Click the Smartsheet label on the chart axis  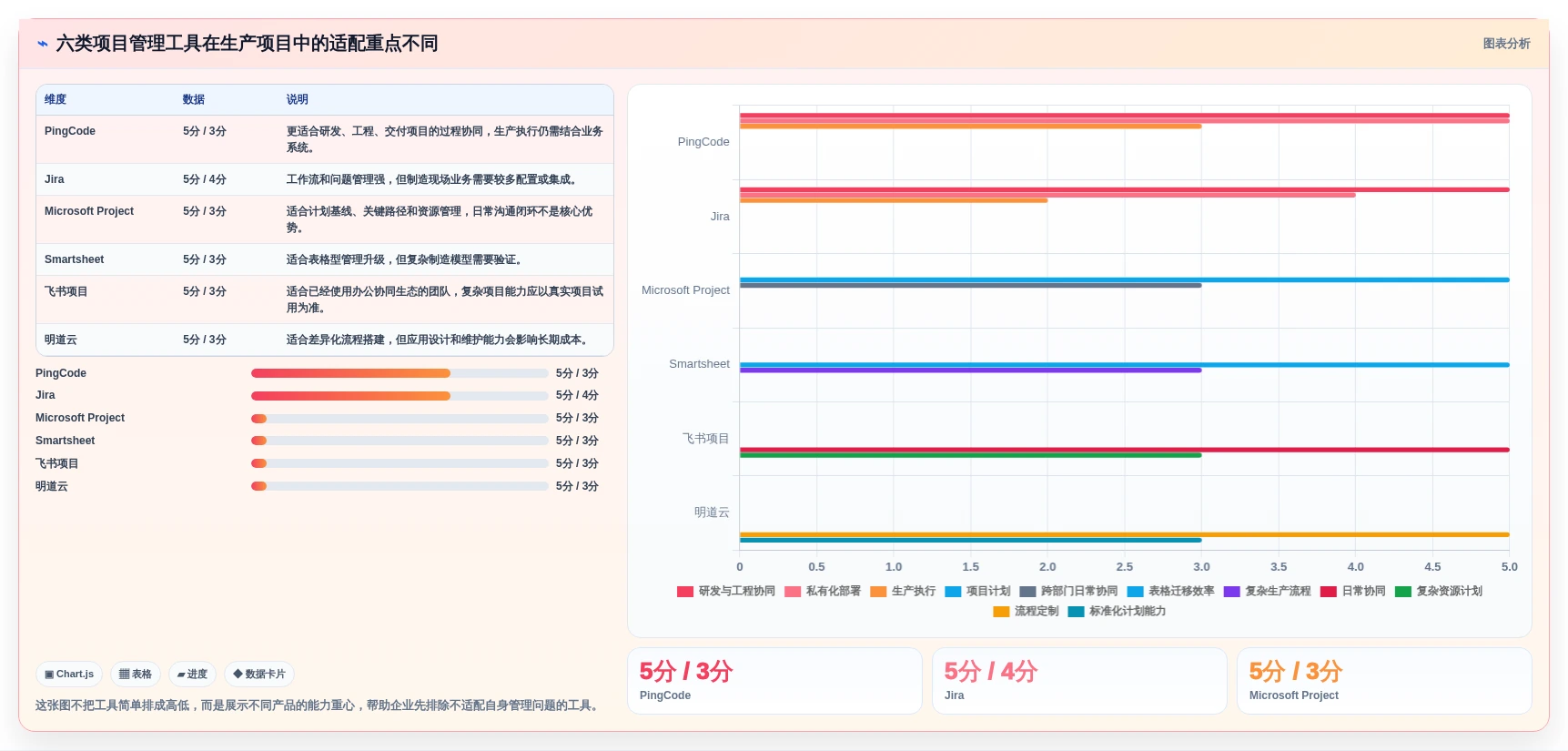coord(699,364)
